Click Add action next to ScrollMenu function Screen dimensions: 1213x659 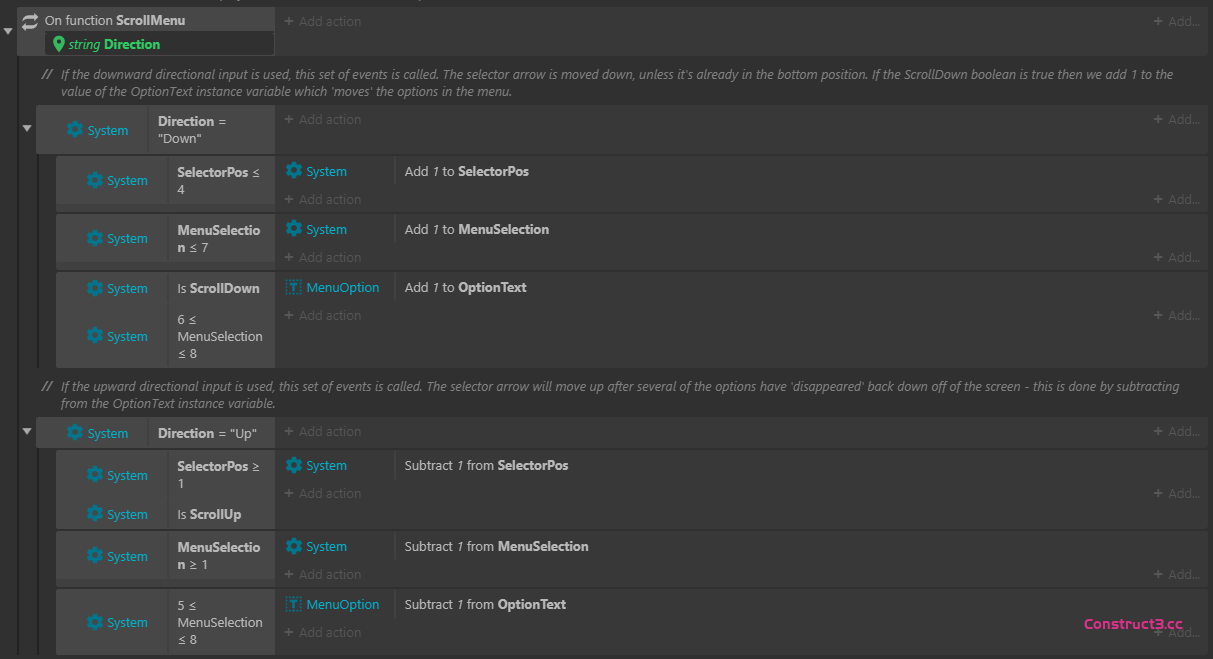click(x=329, y=21)
